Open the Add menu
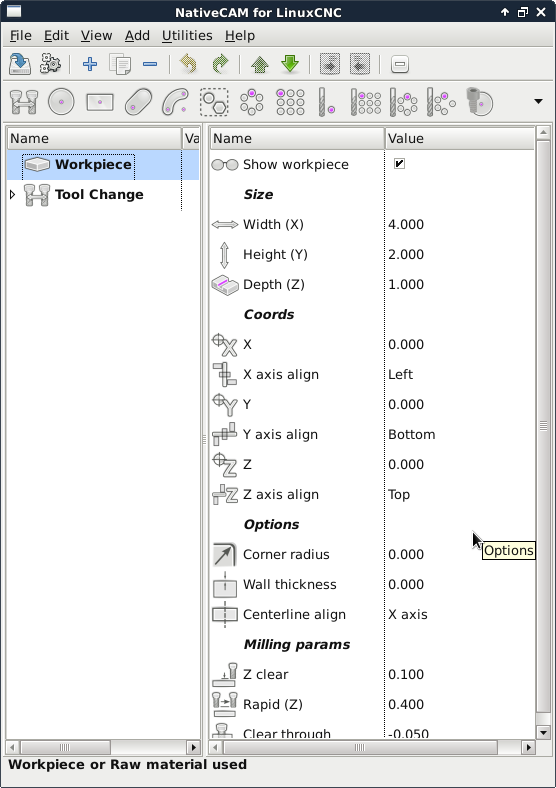 click(x=137, y=36)
